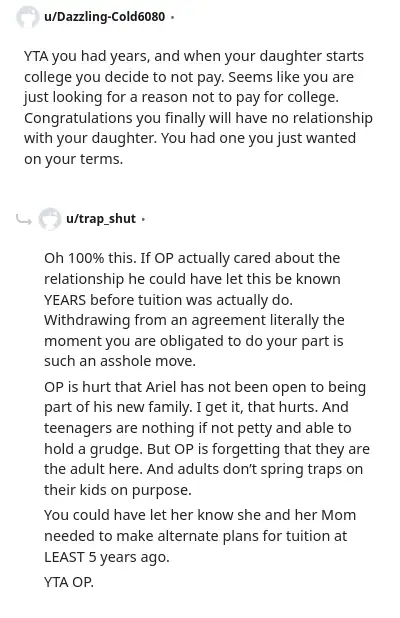The image size is (400, 618).
Task: Open the u/Dazzling-Cold6080 avatar icon
Action: 28,17
